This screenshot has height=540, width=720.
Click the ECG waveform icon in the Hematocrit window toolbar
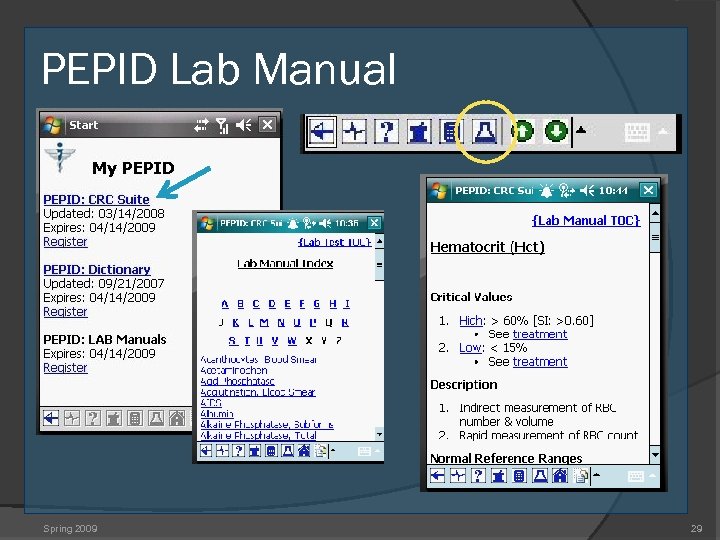point(458,476)
